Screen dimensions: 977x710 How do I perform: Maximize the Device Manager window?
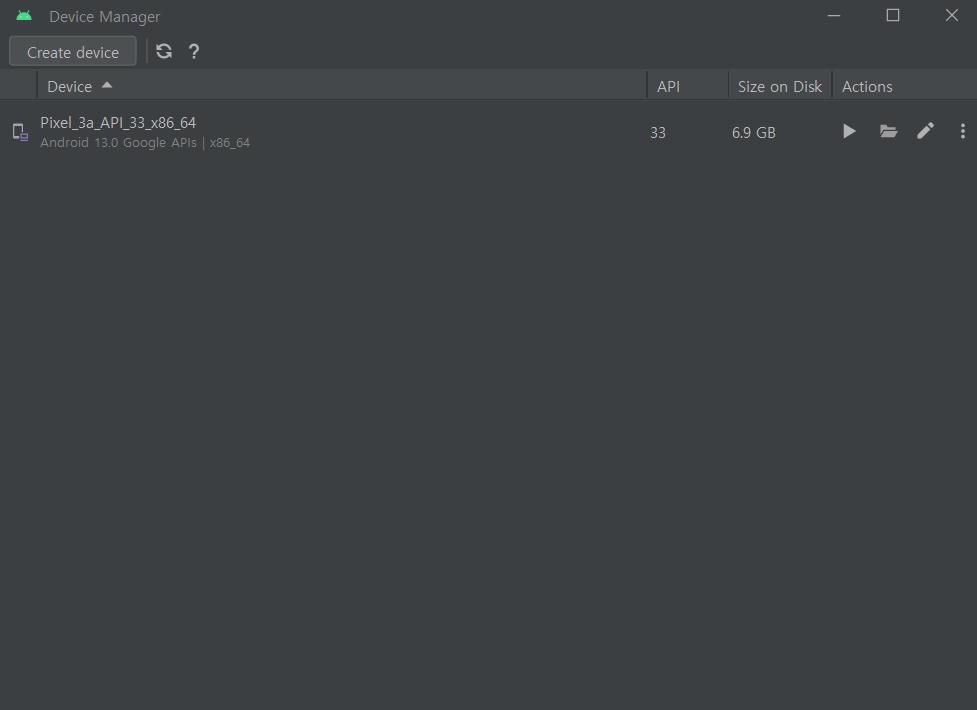tap(893, 16)
